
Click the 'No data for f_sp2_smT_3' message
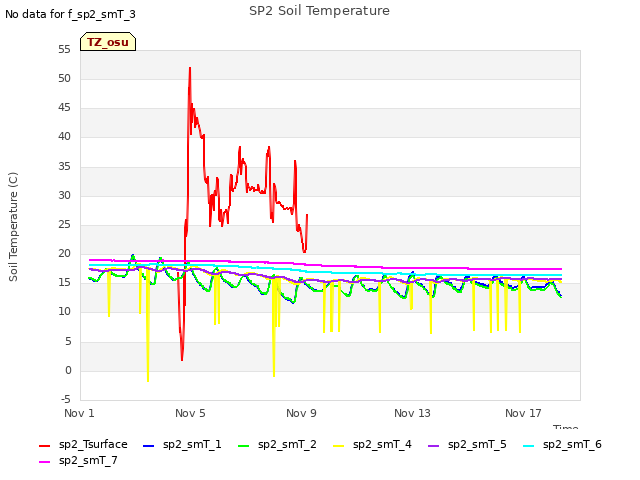pos(70,14)
